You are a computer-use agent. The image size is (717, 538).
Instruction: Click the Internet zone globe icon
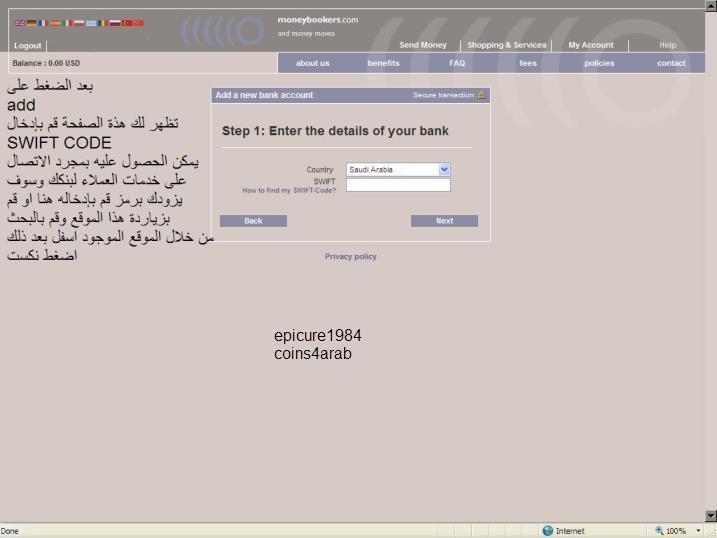click(x=547, y=531)
